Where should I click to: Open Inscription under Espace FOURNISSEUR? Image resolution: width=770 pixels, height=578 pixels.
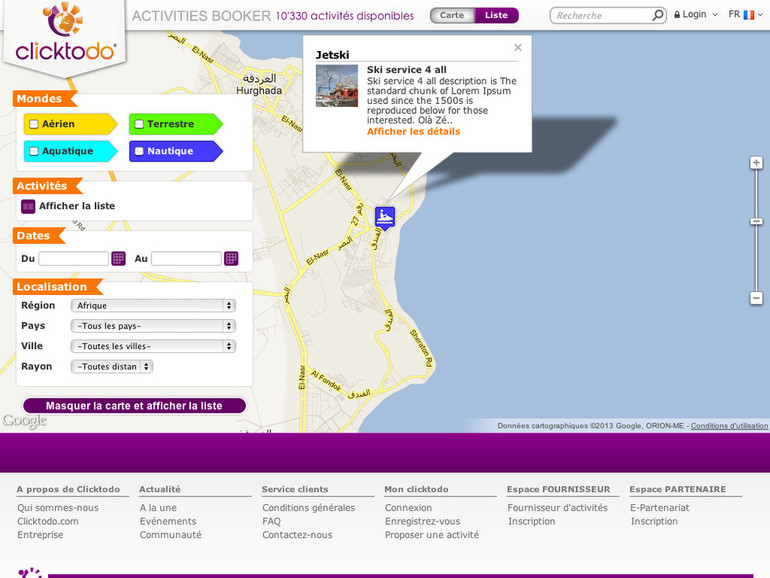(531, 522)
